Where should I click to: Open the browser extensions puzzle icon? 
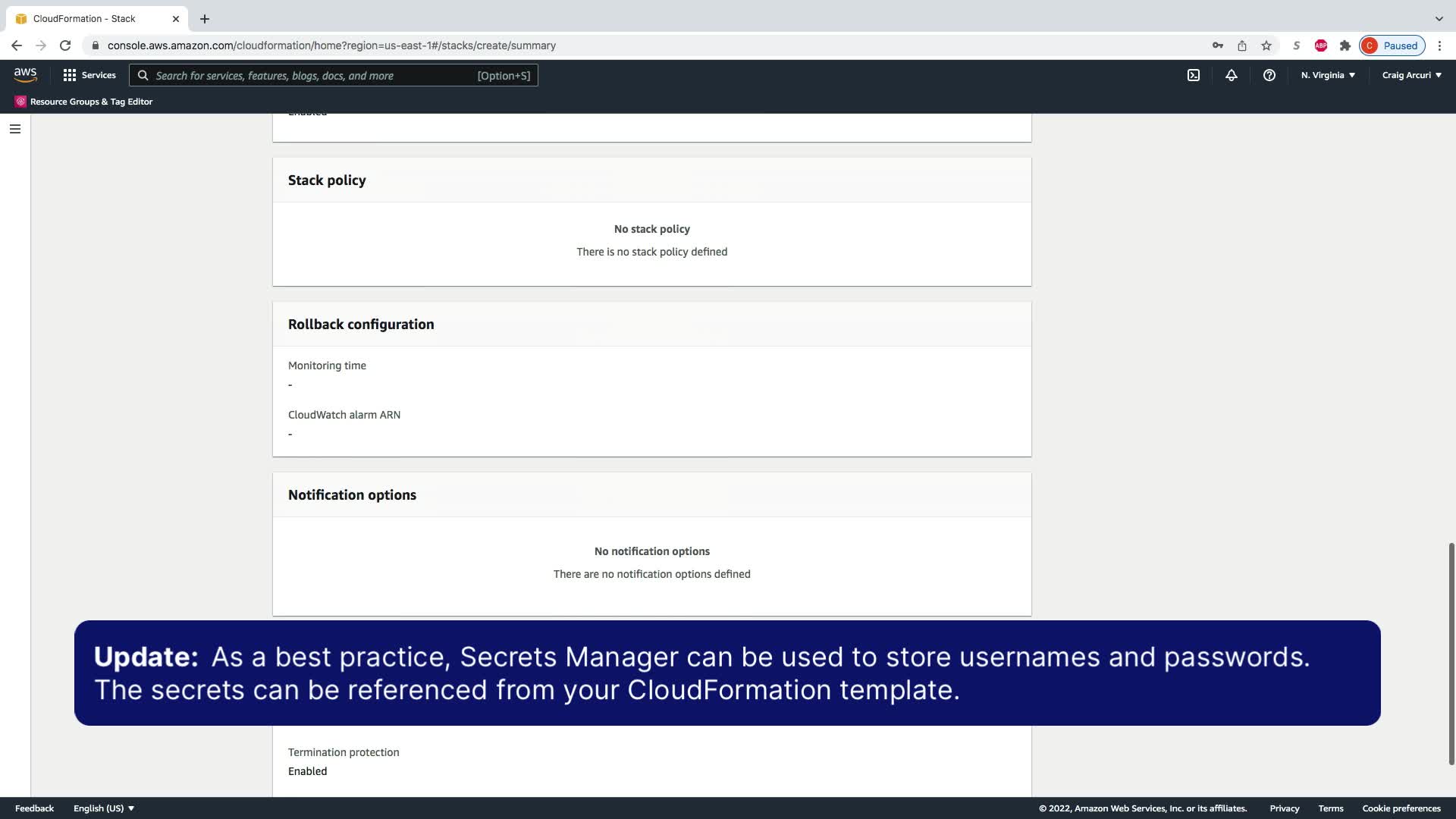point(1345,45)
